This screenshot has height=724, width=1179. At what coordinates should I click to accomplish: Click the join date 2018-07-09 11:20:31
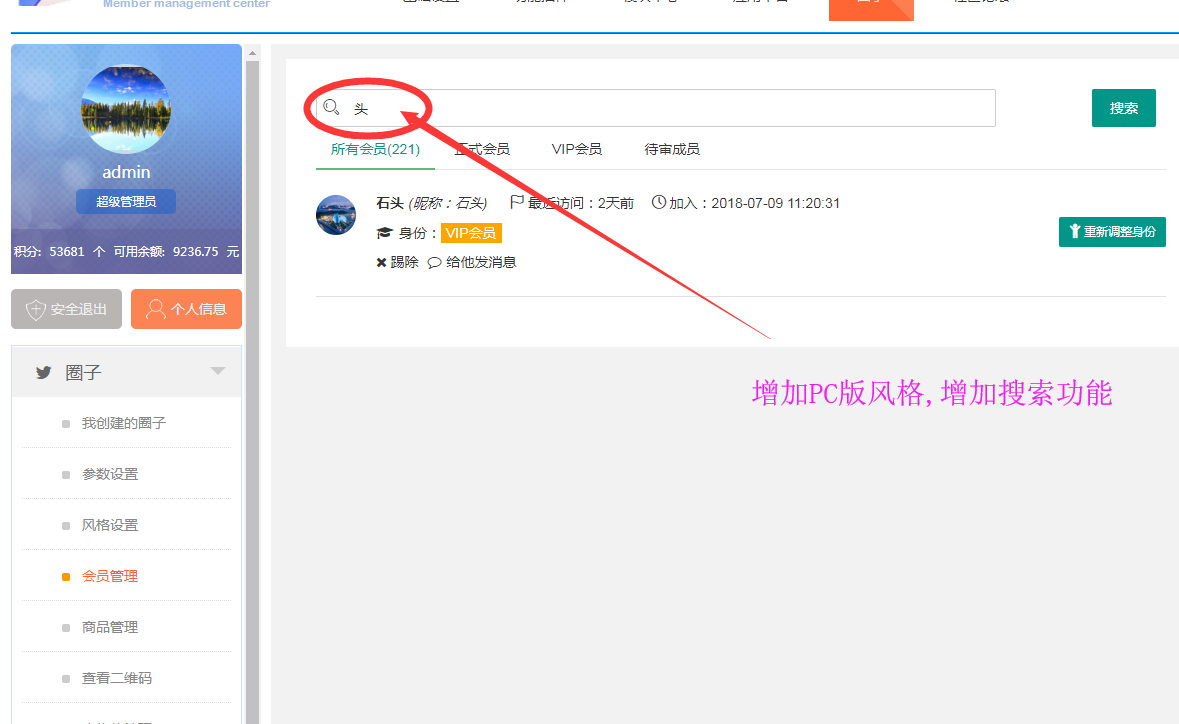coord(775,203)
